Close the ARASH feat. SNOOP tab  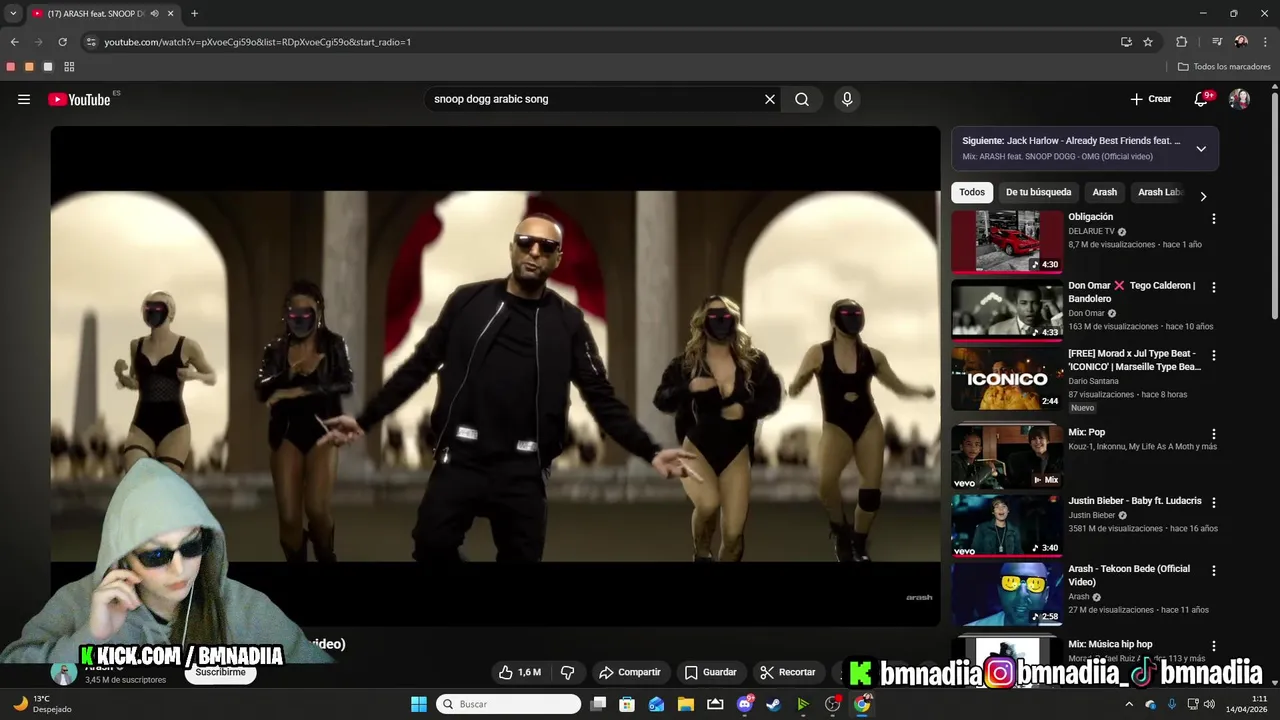coord(171,14)
